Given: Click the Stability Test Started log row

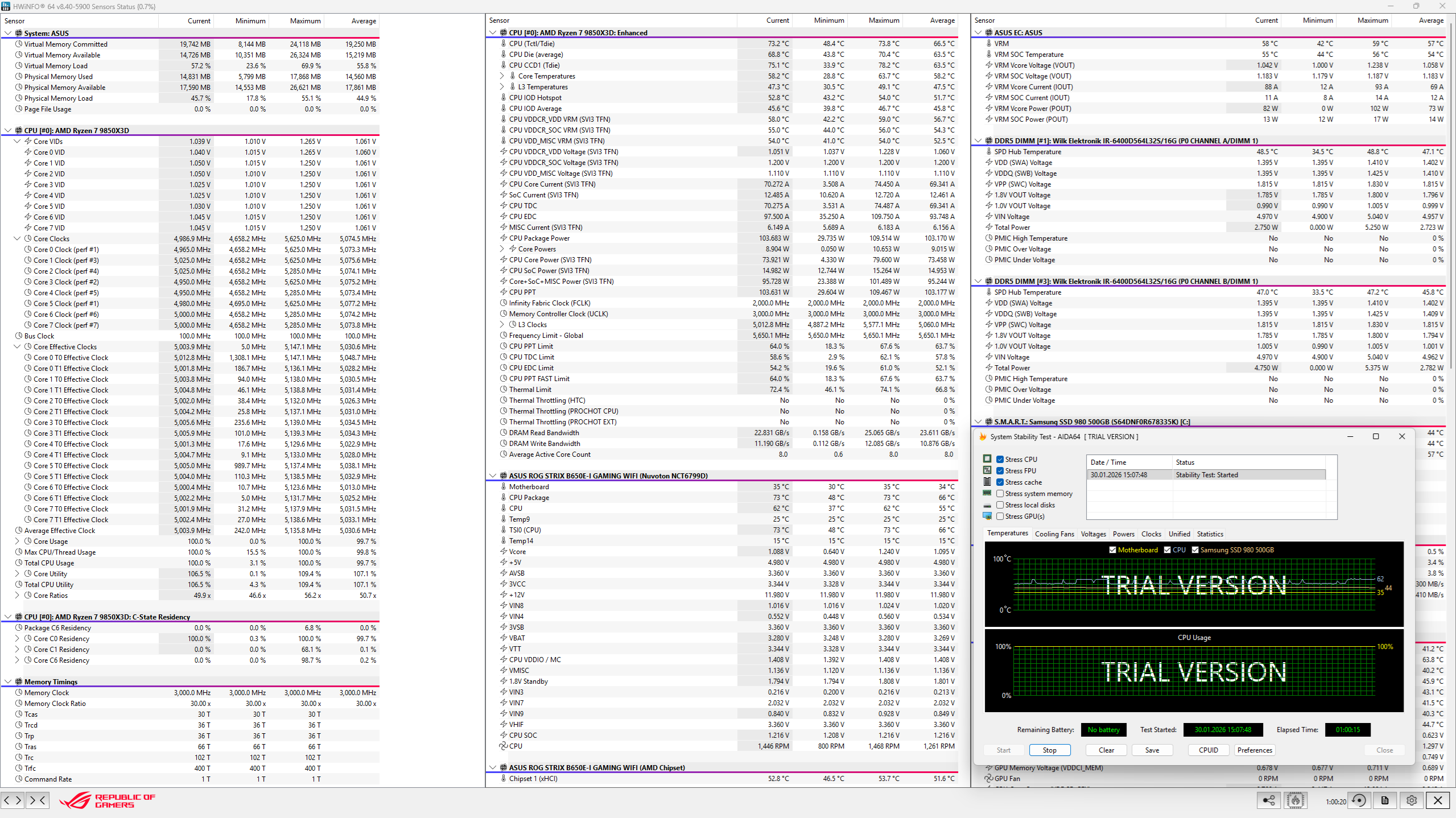Looking at the screenshot, I should tap(1206, 474).
